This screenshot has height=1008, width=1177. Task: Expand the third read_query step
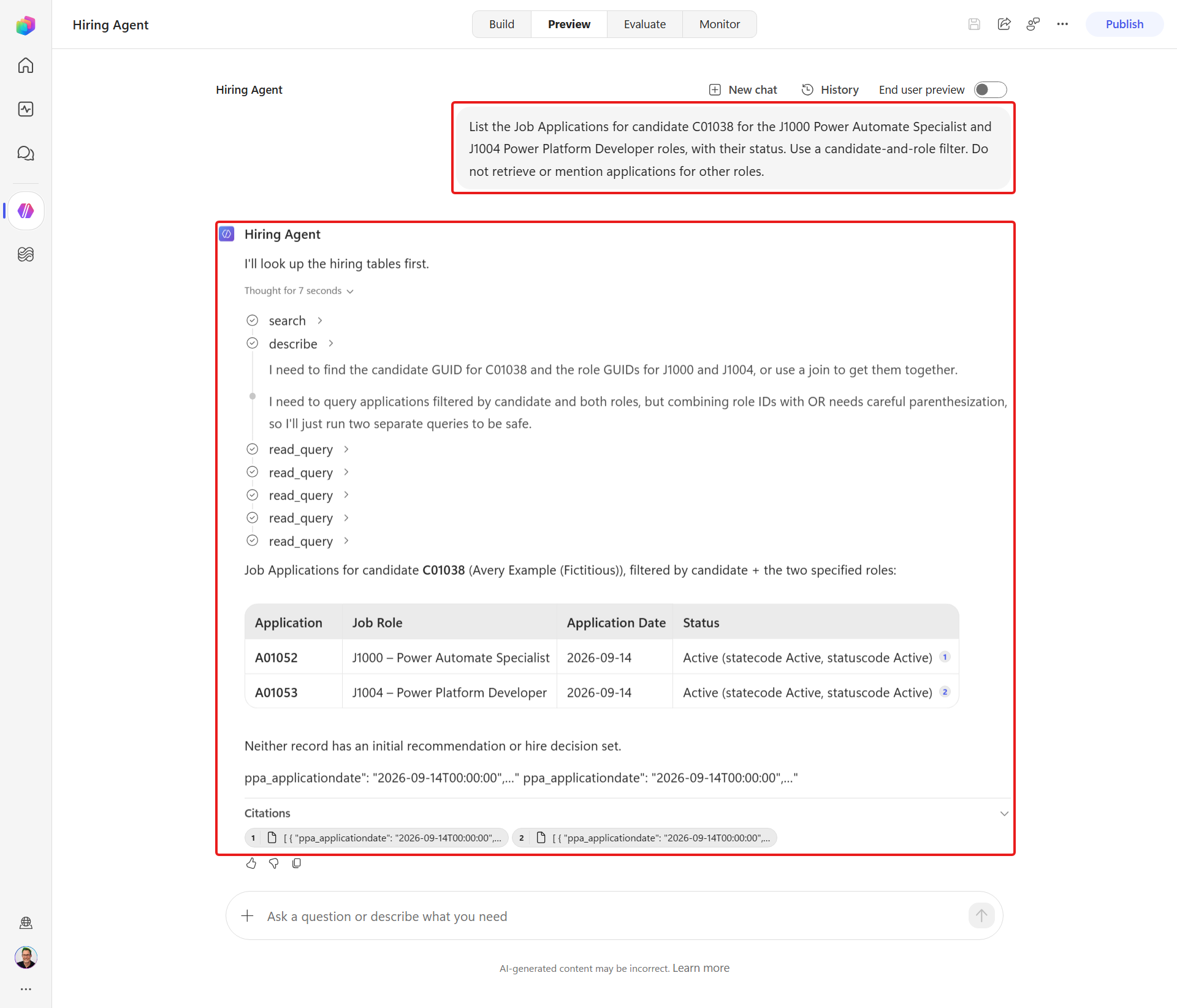(x=308, y=495)
